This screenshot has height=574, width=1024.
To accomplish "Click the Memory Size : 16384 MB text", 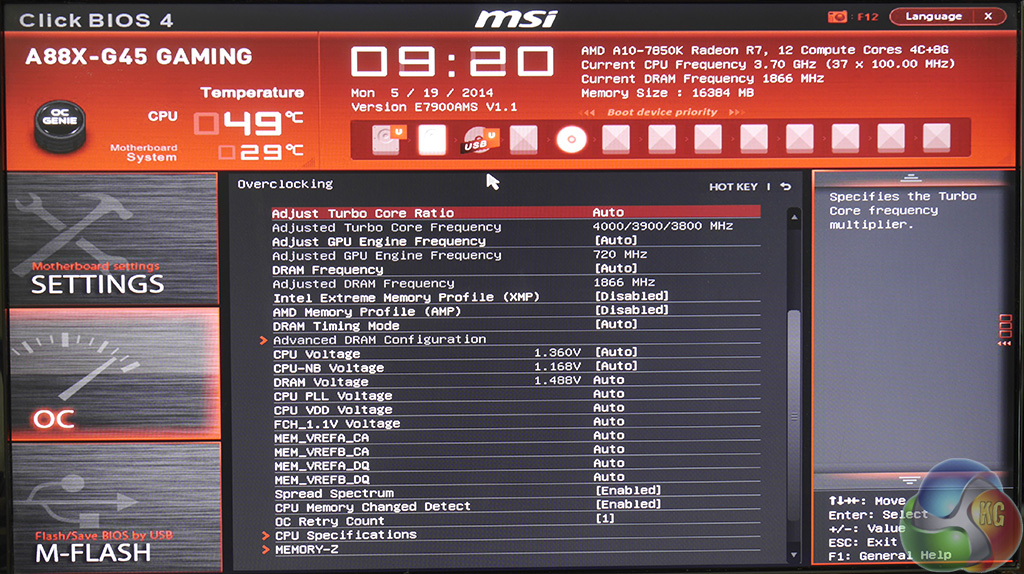I will 667,93.
